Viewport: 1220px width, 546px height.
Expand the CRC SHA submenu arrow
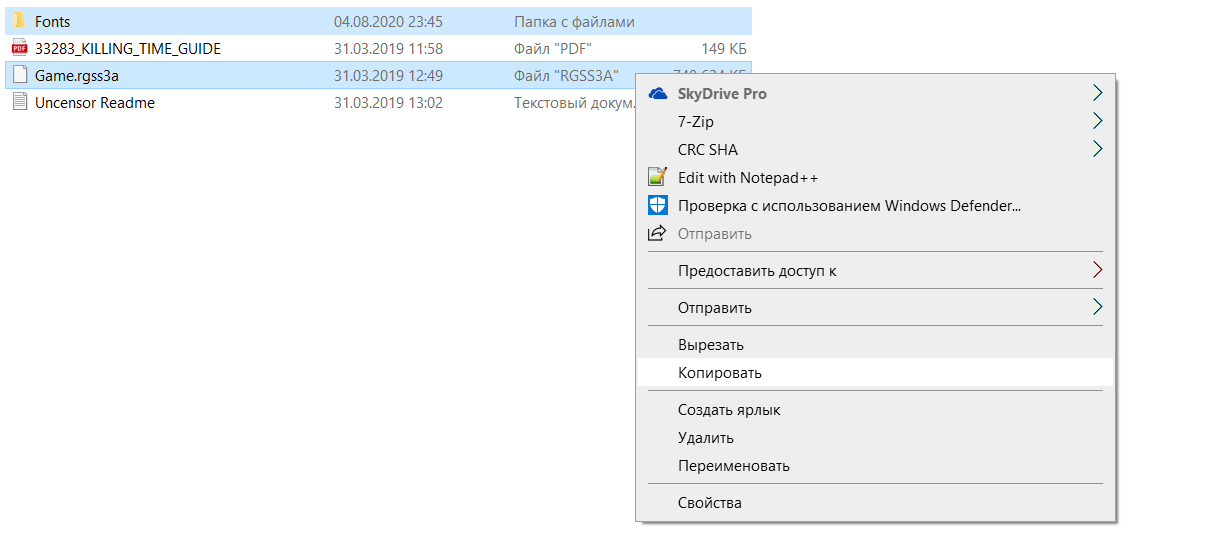point(1097,150)
